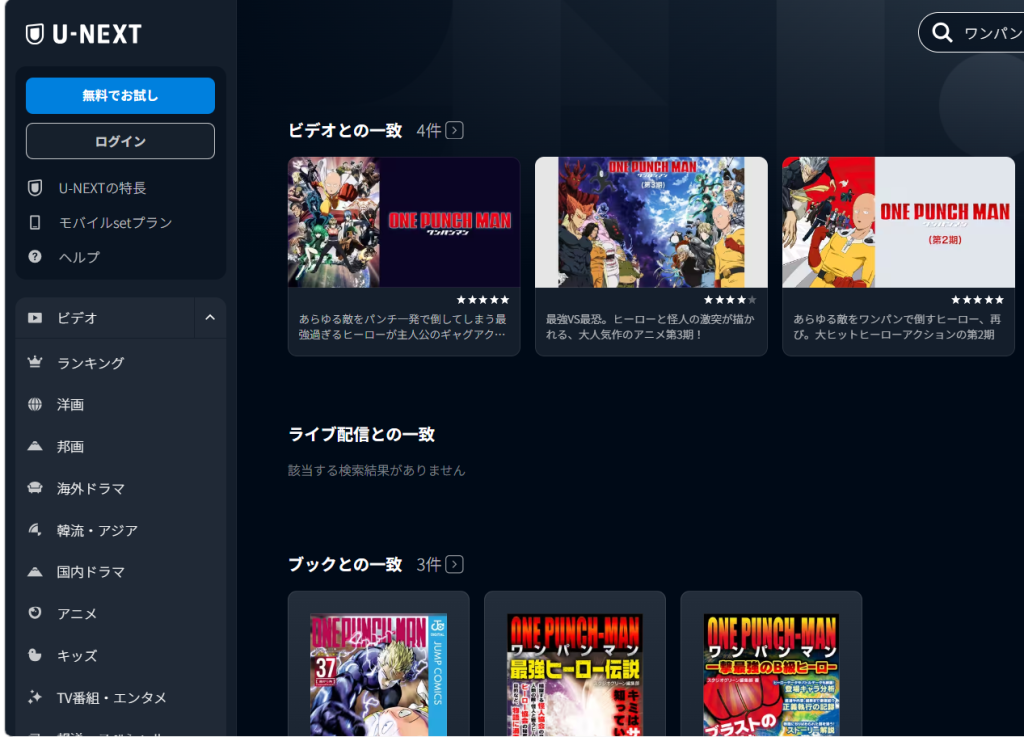
Task: Click the crown icon for ランキング
Action: (x=35, y=362)
